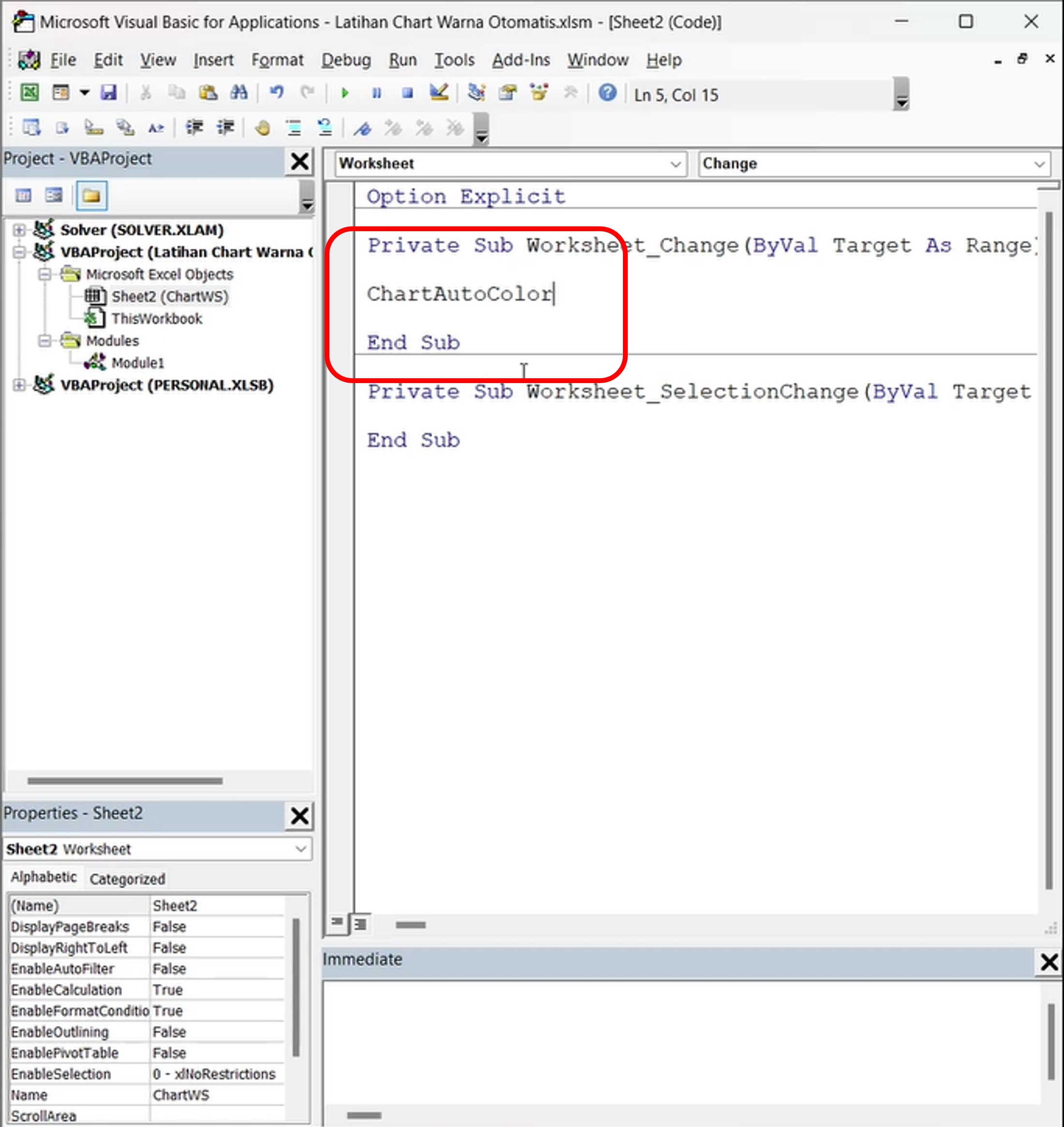Click the Toggle Breakpoint hand icon
1064x1127 pixels.
[x=262, y=128]
